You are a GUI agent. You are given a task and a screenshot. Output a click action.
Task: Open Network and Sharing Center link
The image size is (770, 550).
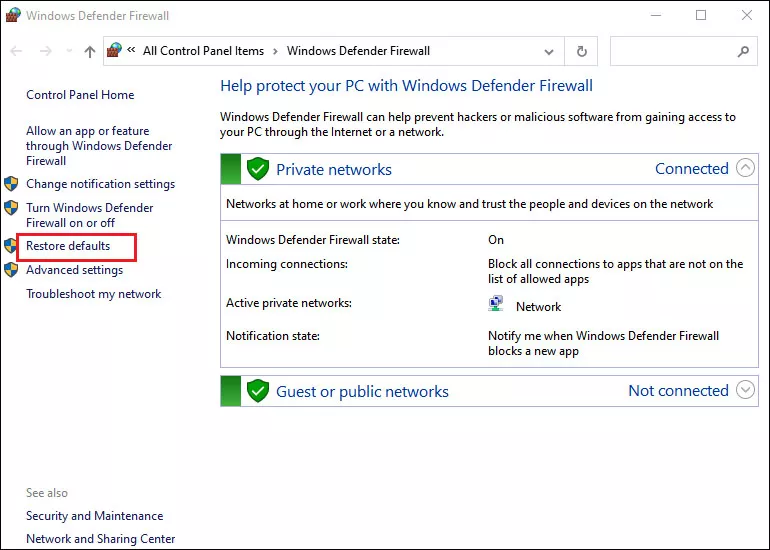pos(101,539)
